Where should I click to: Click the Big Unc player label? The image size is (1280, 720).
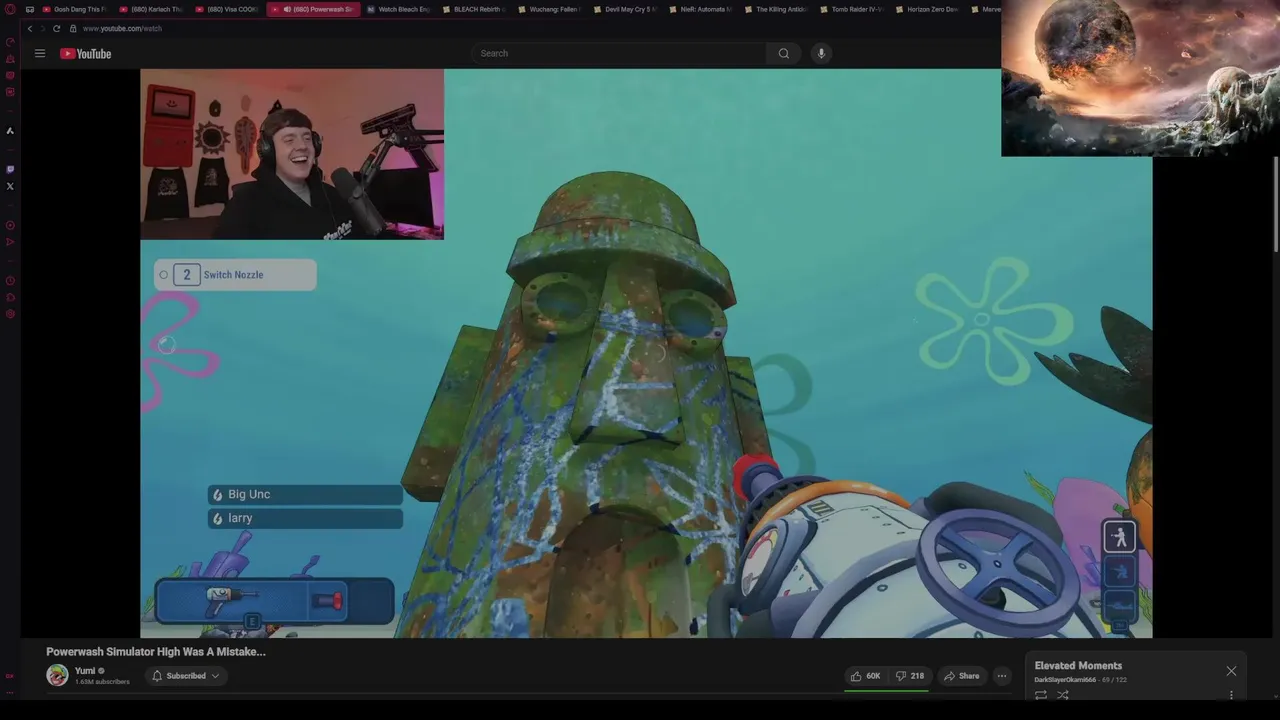click(x=305, y=494)
